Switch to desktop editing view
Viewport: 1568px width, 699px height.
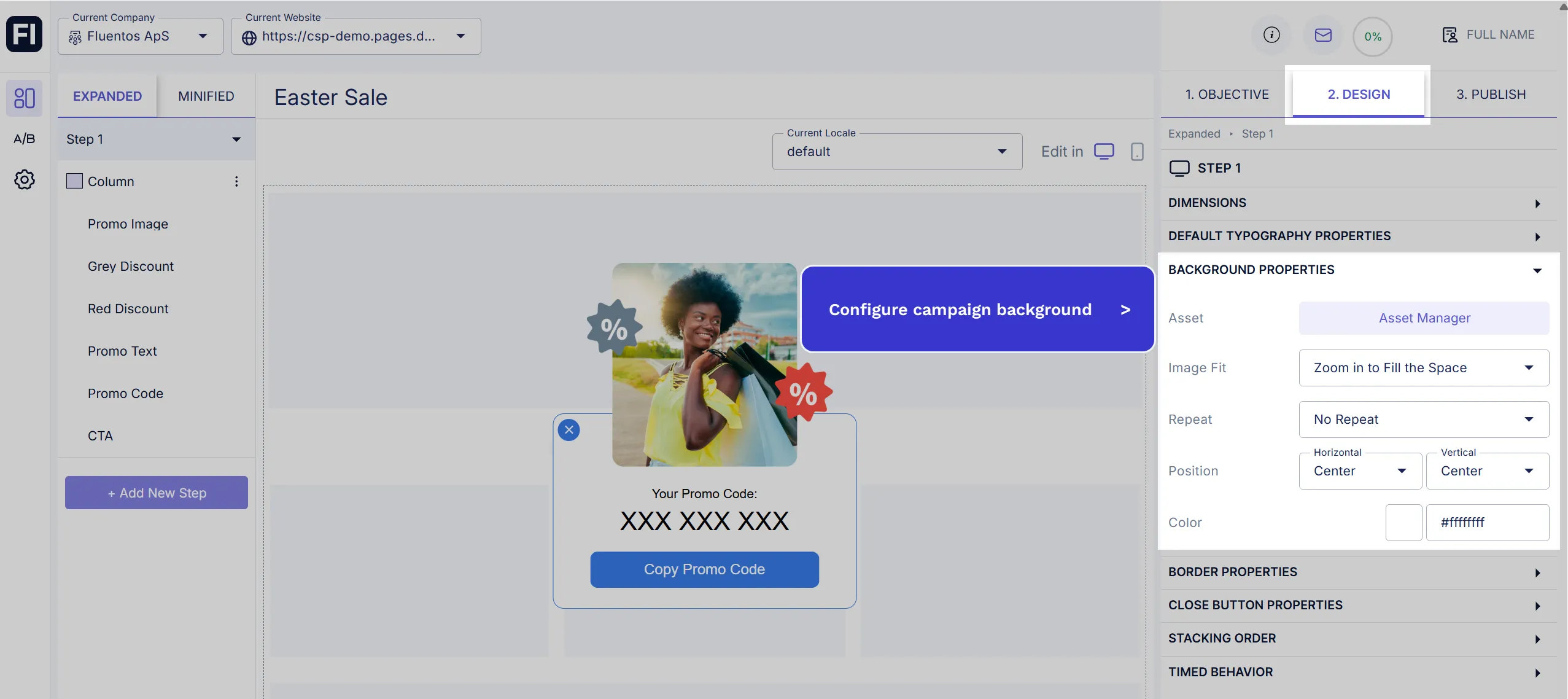coord(1104,152)
